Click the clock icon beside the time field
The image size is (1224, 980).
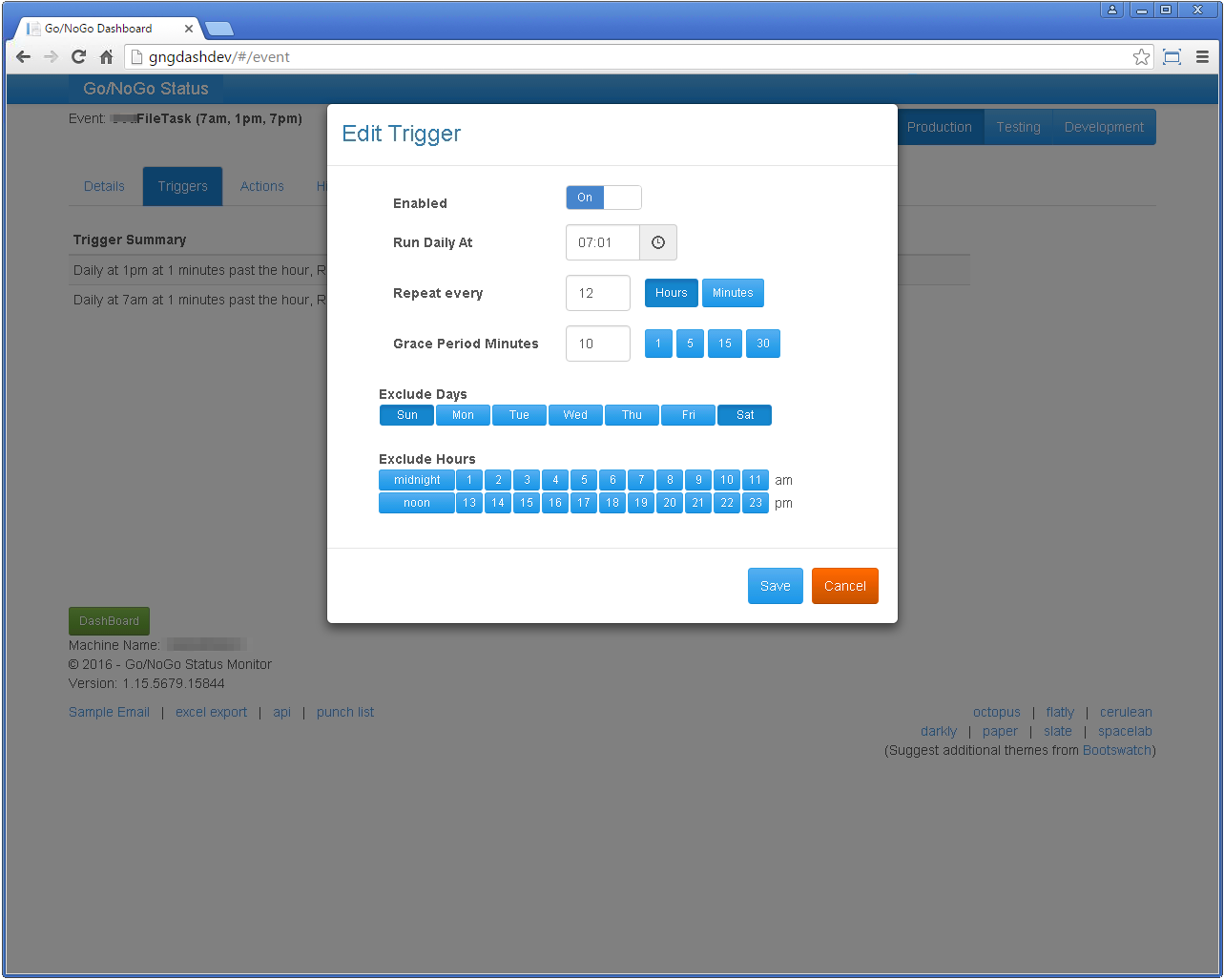[x=658, y=242]
